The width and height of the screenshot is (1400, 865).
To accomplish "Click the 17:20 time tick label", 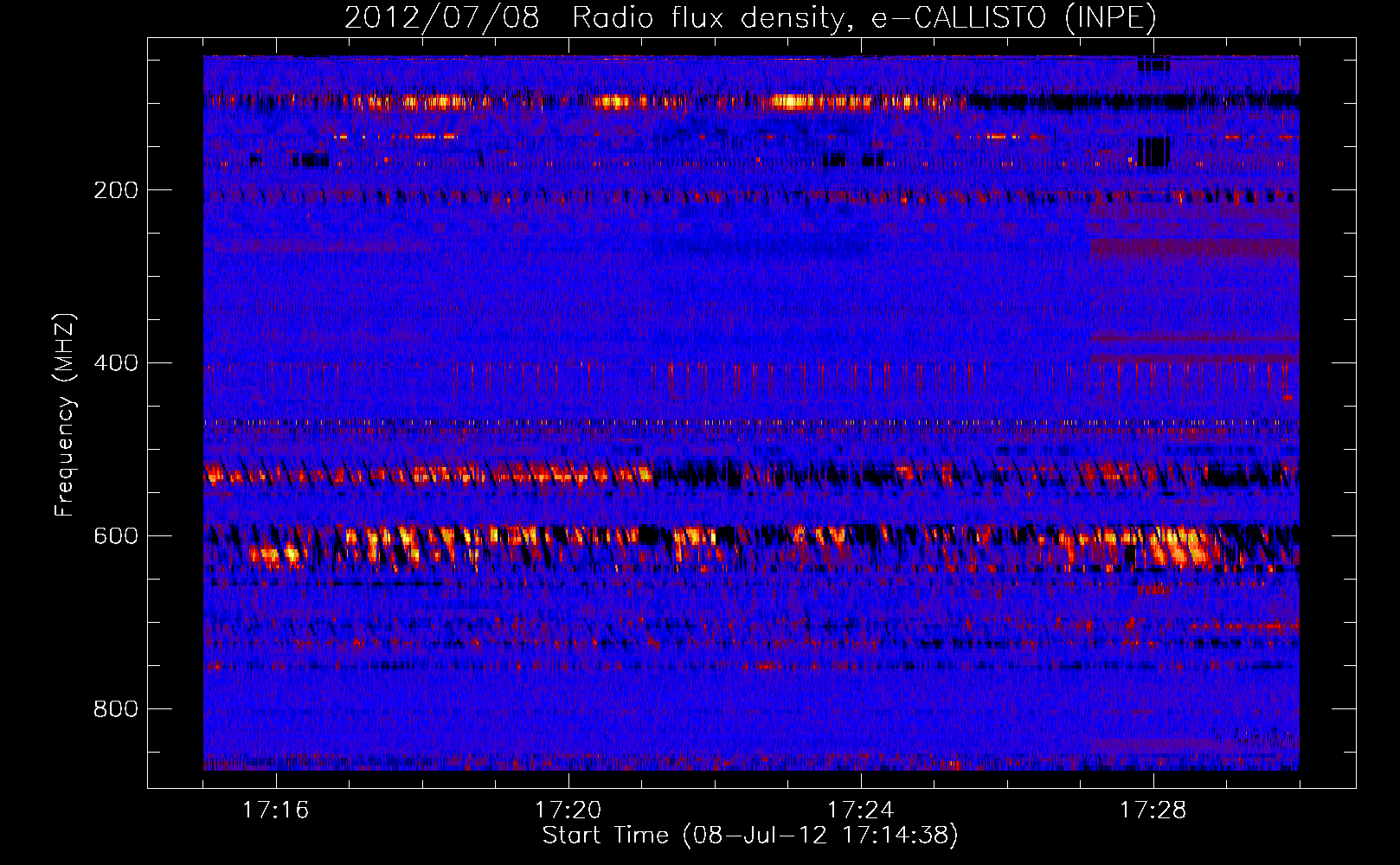I will [x=568, y=810].
